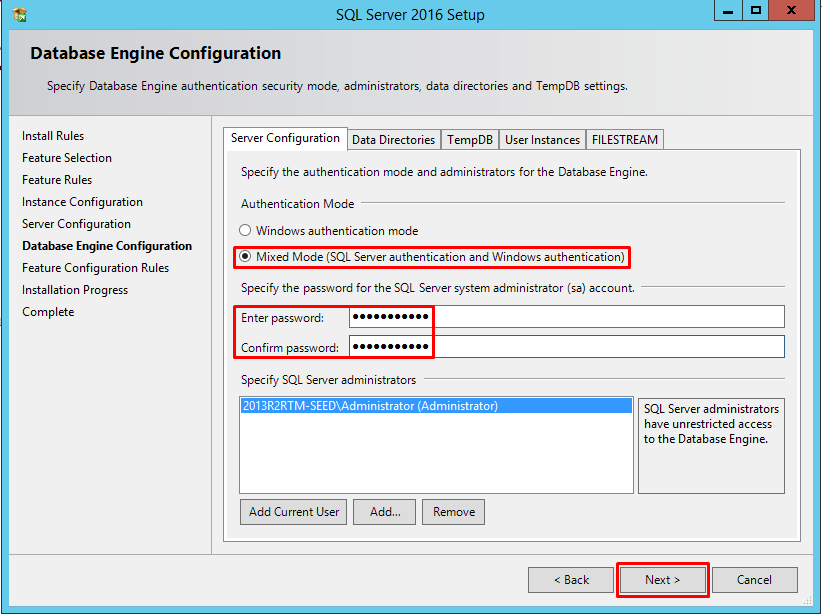Image resolution: width=822 pixels, height=615 pixels.
Task: Focus the Confirm password field
Action: [x=566, y=347]
